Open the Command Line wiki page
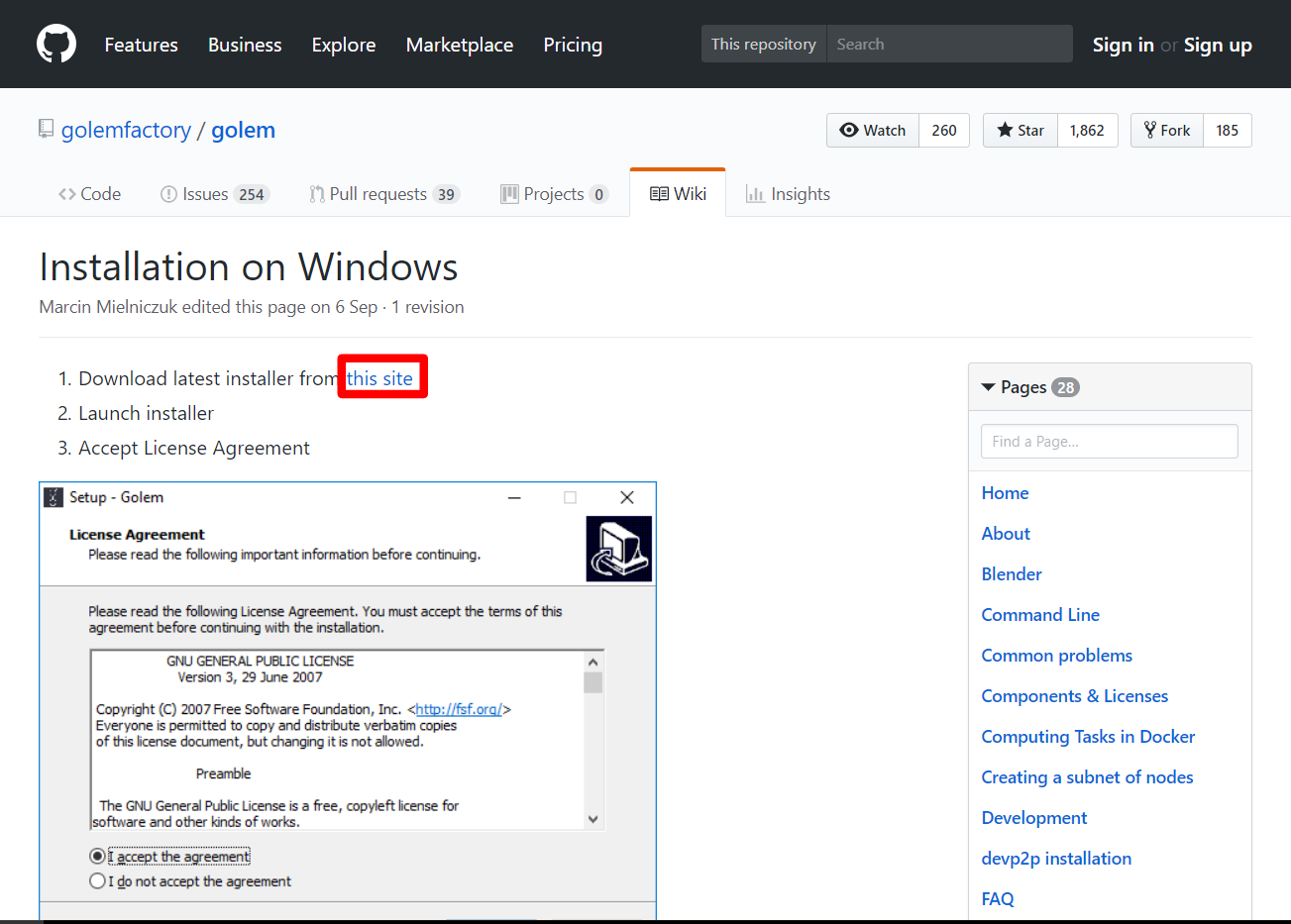This screenshot has height=924, width=1291. click(1040, 615)
